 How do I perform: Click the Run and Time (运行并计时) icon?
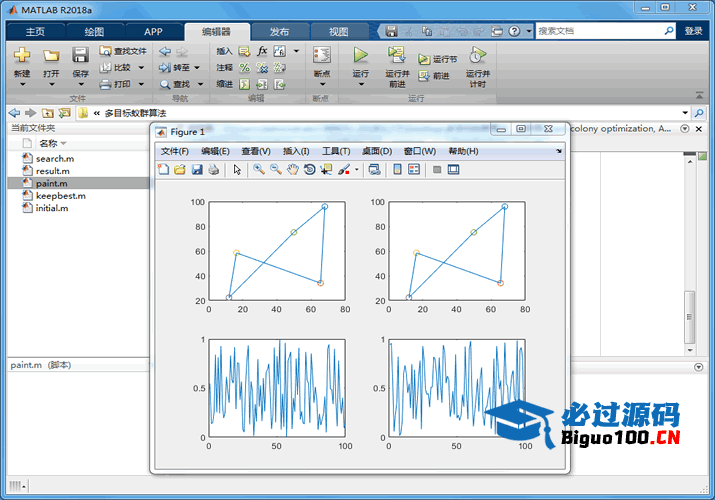click(477, 56)
